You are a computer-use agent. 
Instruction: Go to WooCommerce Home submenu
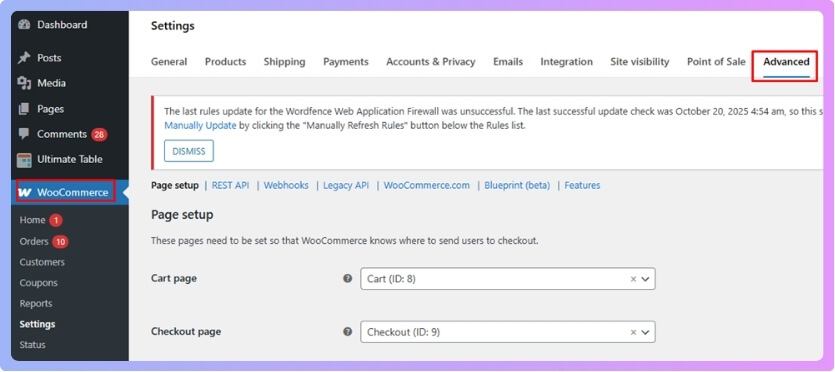click(32, 220)
